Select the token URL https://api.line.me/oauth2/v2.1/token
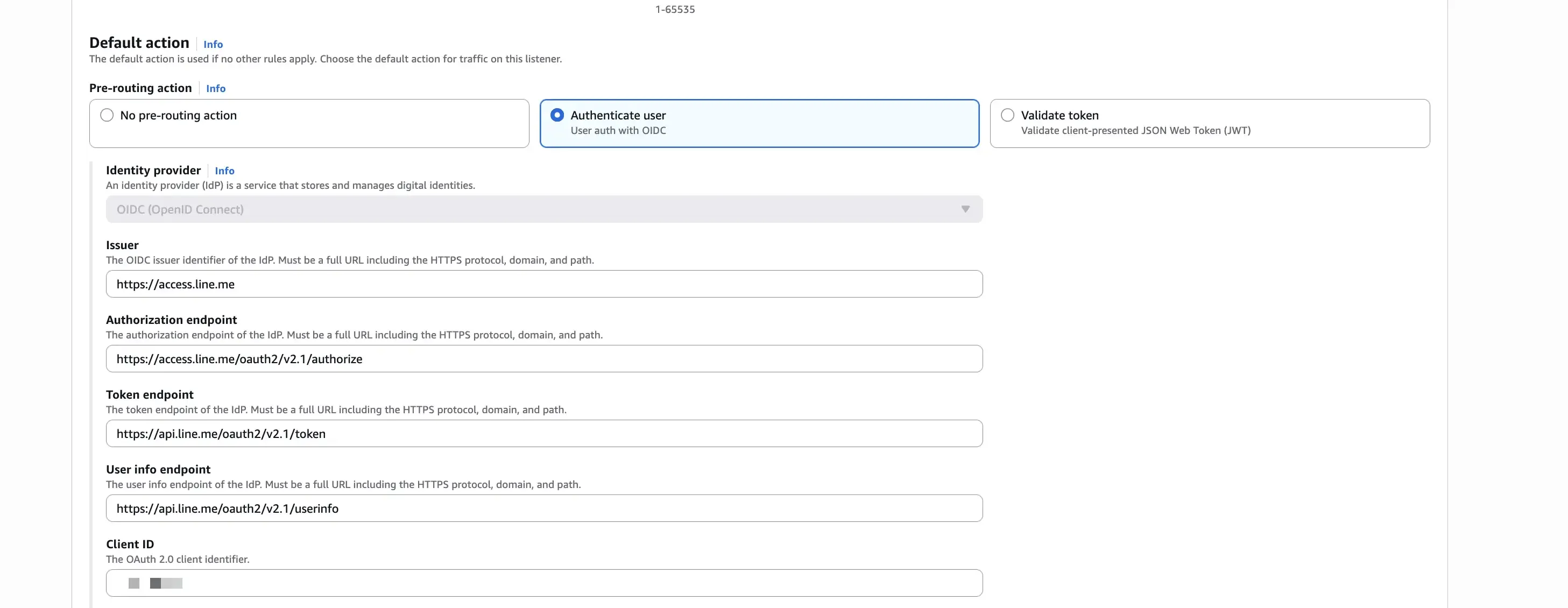1568x608 pixels. [x=220, y=433]
